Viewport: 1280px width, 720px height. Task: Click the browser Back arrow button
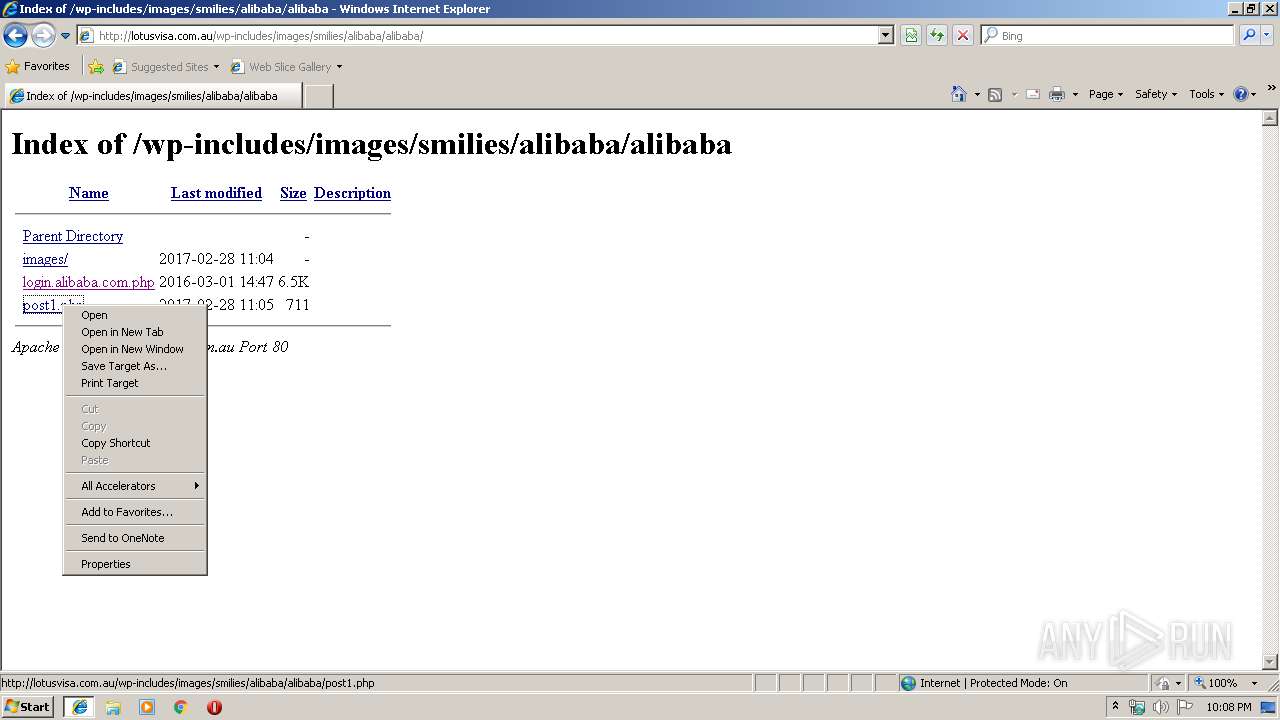tap(16, 36)
